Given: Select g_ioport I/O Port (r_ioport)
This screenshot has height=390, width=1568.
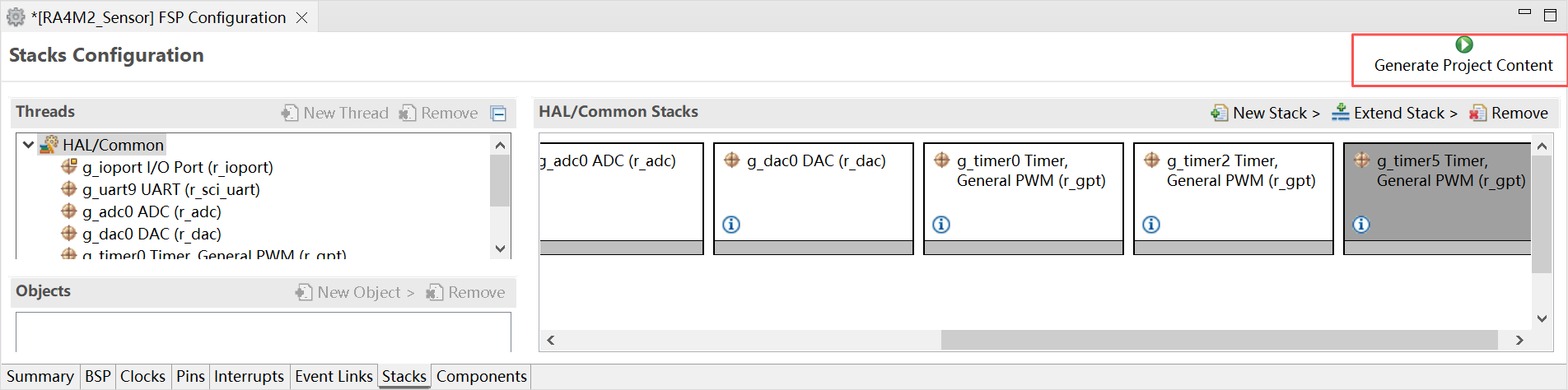Looking at the screenshot, I should [x=177, y=167].
